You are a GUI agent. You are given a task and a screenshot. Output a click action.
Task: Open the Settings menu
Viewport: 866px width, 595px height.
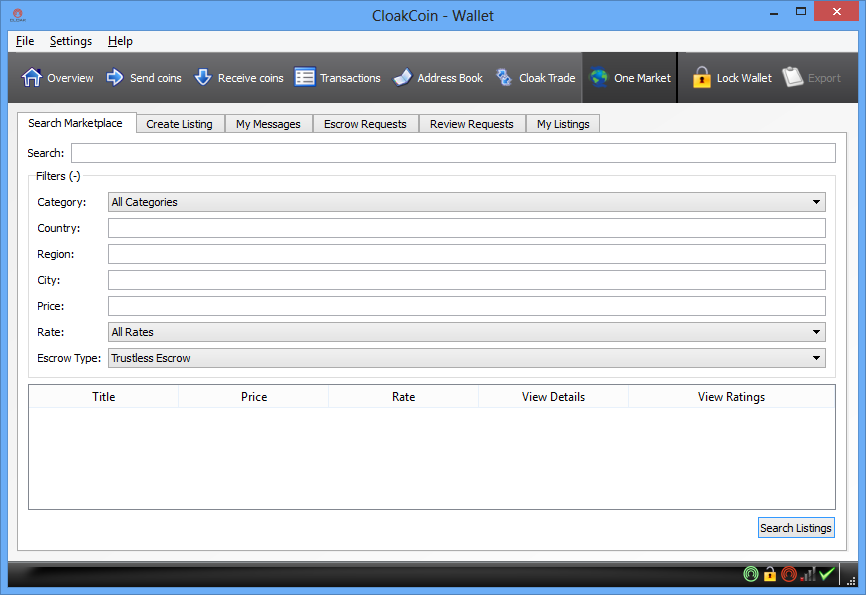[x=71, y=41]
